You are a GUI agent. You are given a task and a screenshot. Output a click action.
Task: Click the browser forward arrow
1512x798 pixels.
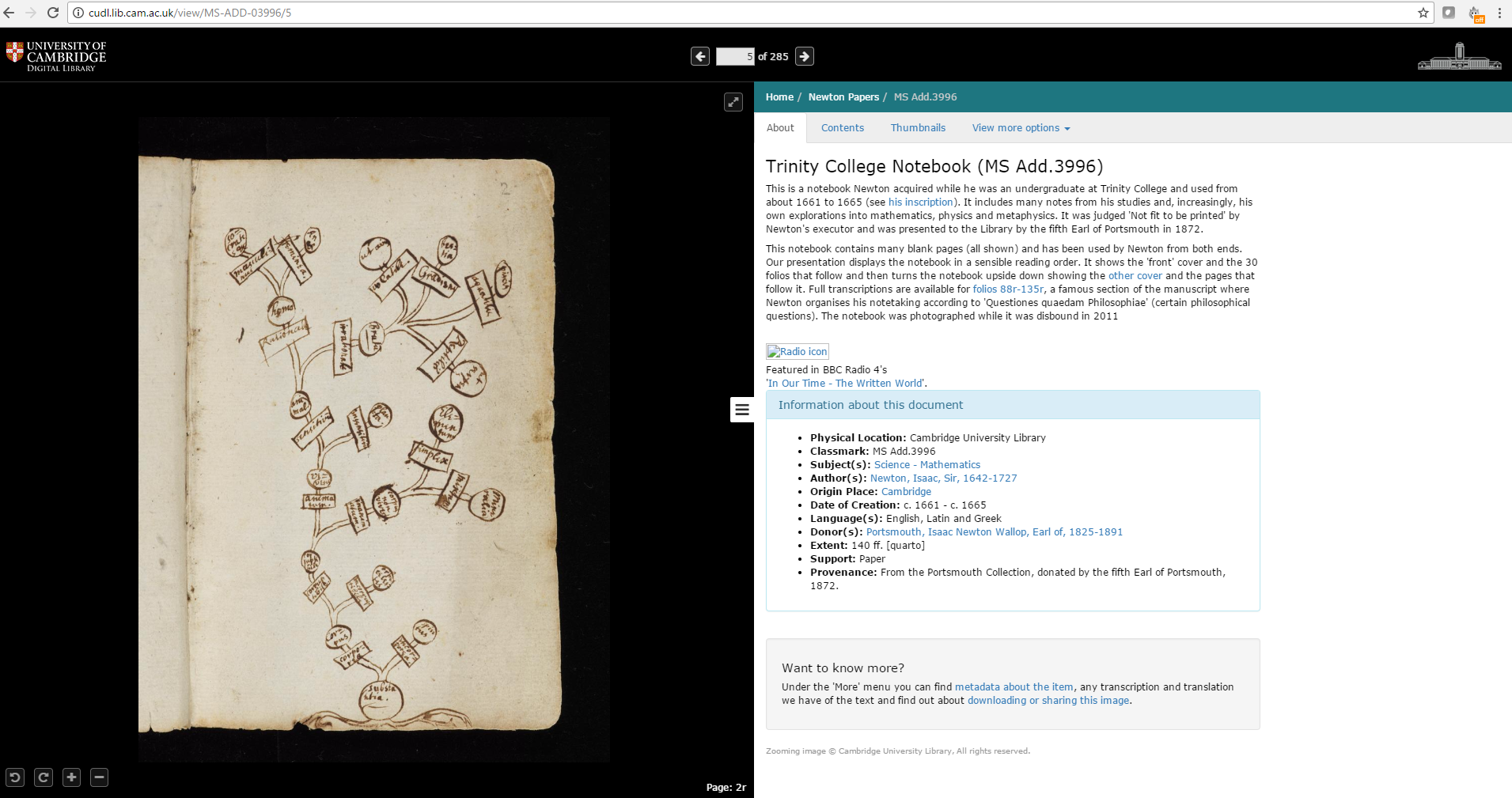click(31, 13)
